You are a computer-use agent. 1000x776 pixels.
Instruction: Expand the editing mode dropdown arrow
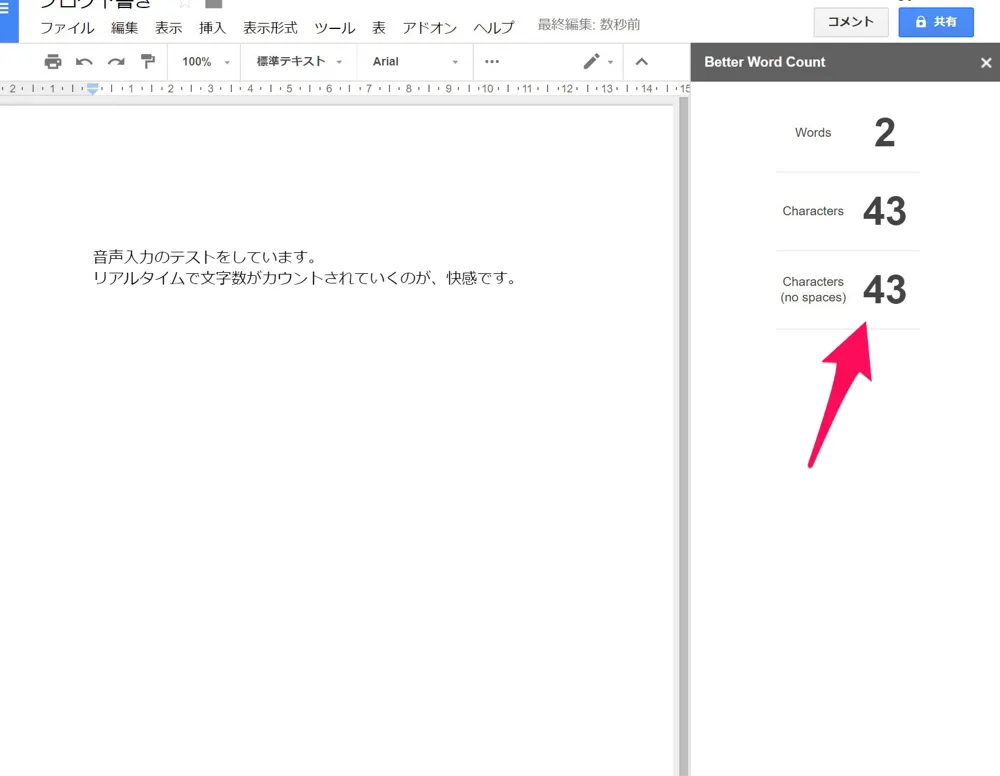point(610,62)
